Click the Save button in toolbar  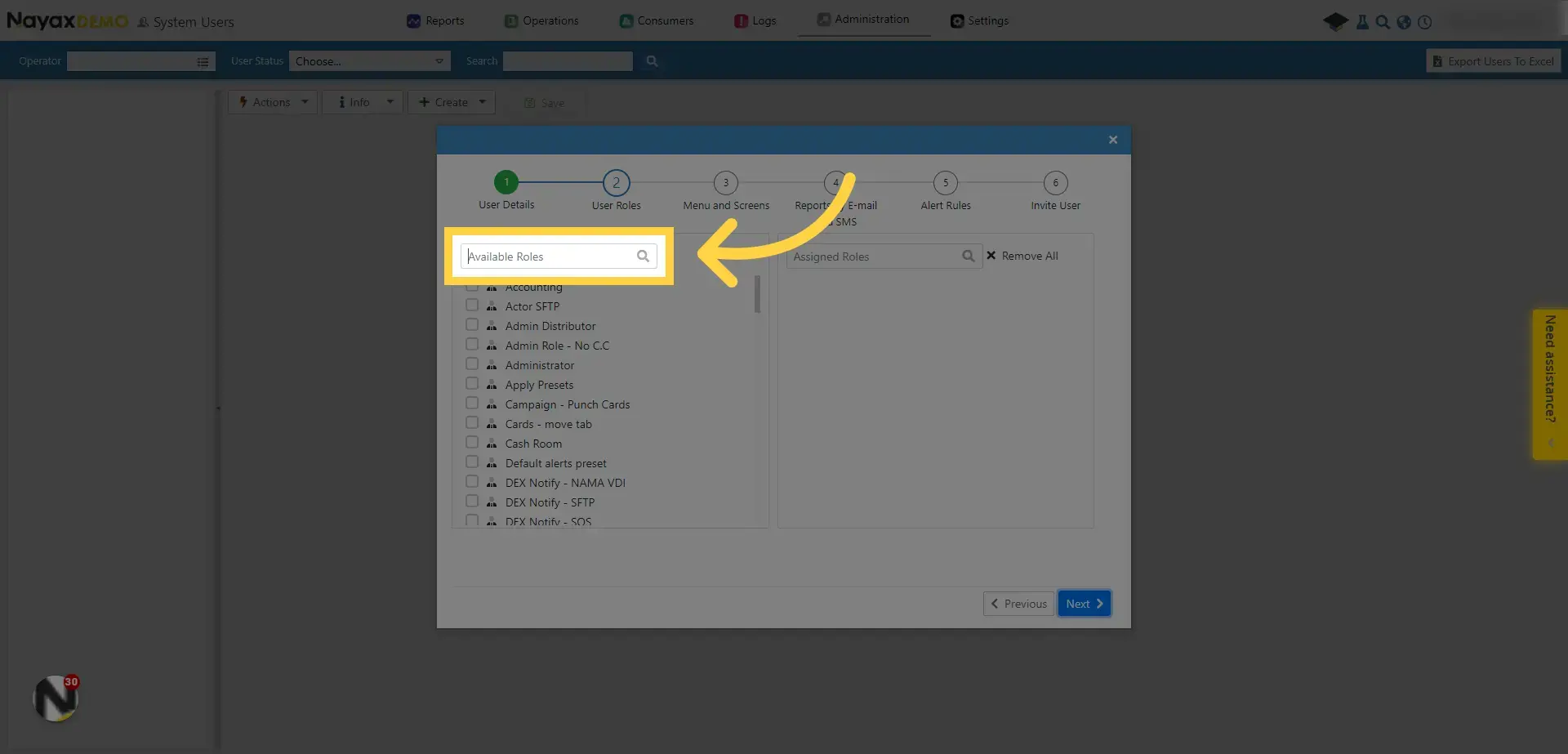(545, 103)
